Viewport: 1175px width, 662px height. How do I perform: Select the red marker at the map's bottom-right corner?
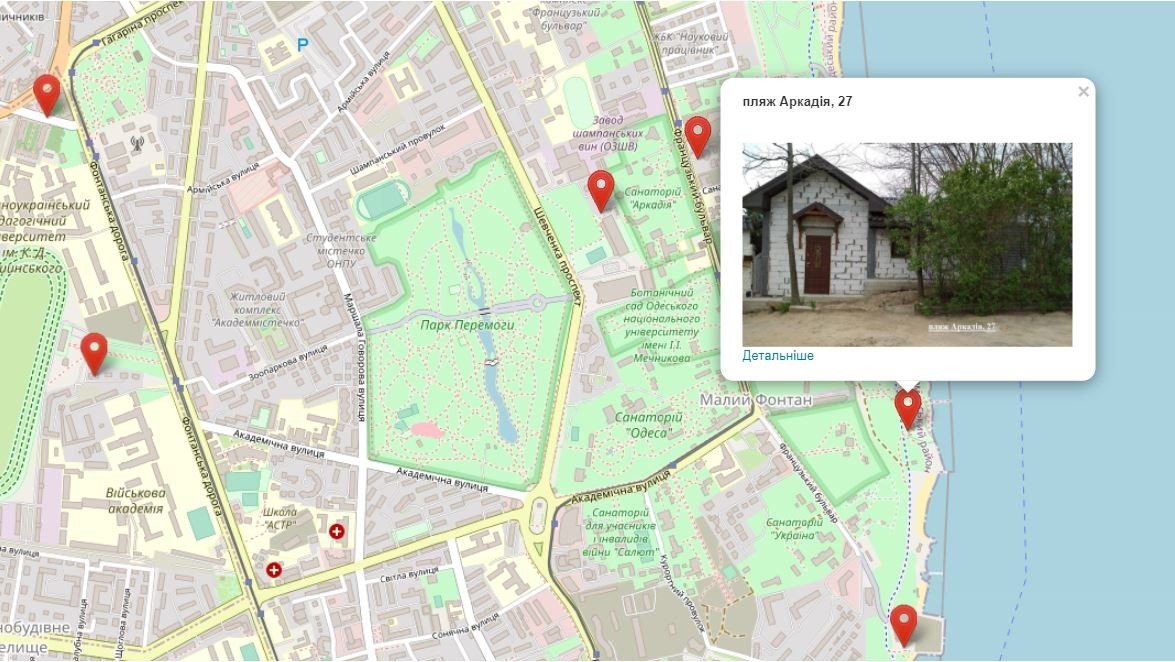(904, 625)
